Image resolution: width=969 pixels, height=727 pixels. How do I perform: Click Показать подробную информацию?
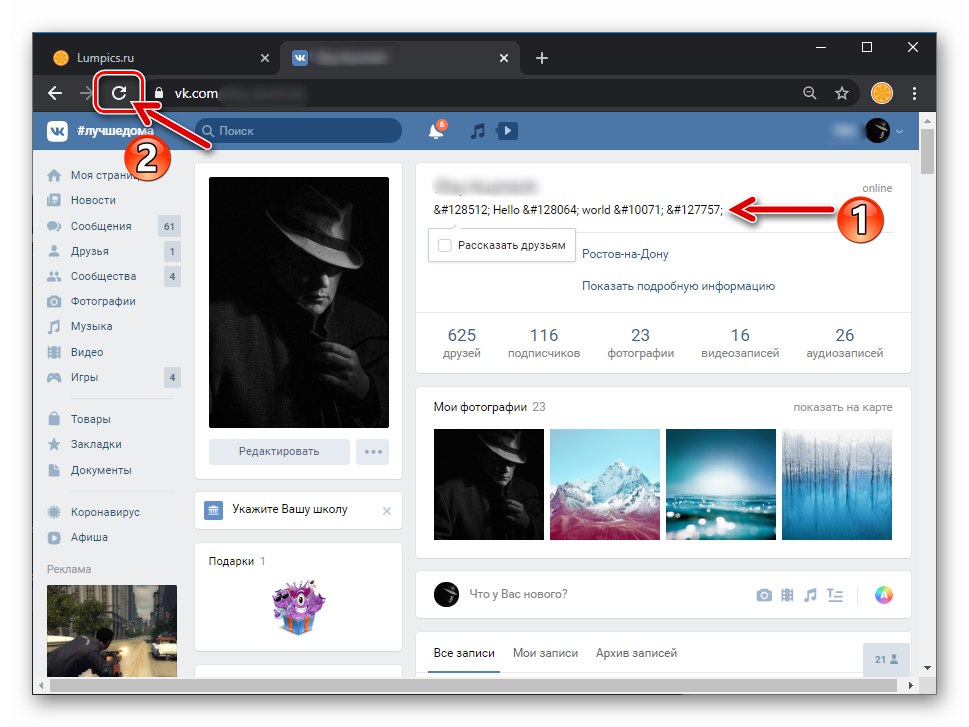click(x=678, y=286)
